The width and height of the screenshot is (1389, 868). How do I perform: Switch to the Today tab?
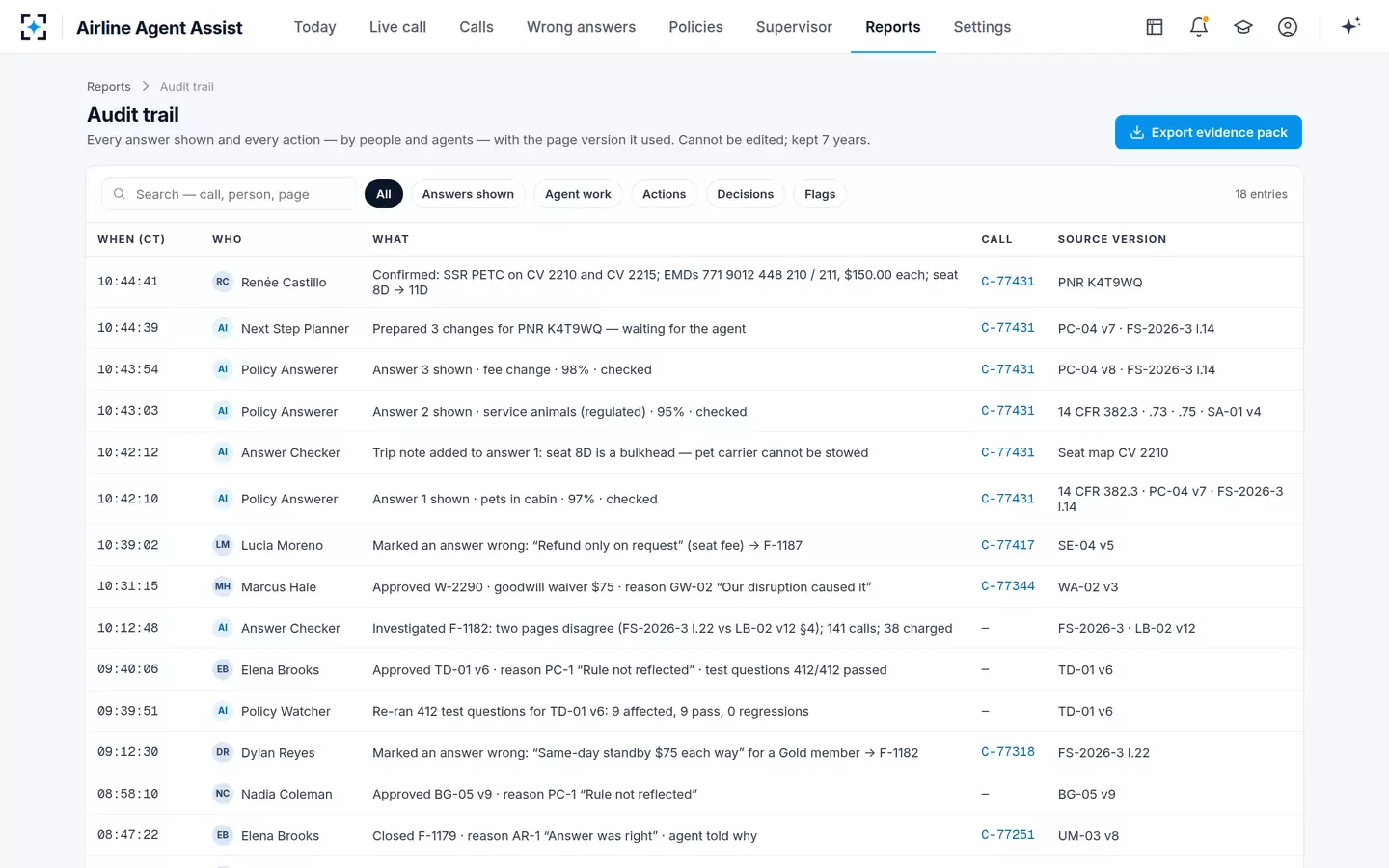click(x=315, y=27)
